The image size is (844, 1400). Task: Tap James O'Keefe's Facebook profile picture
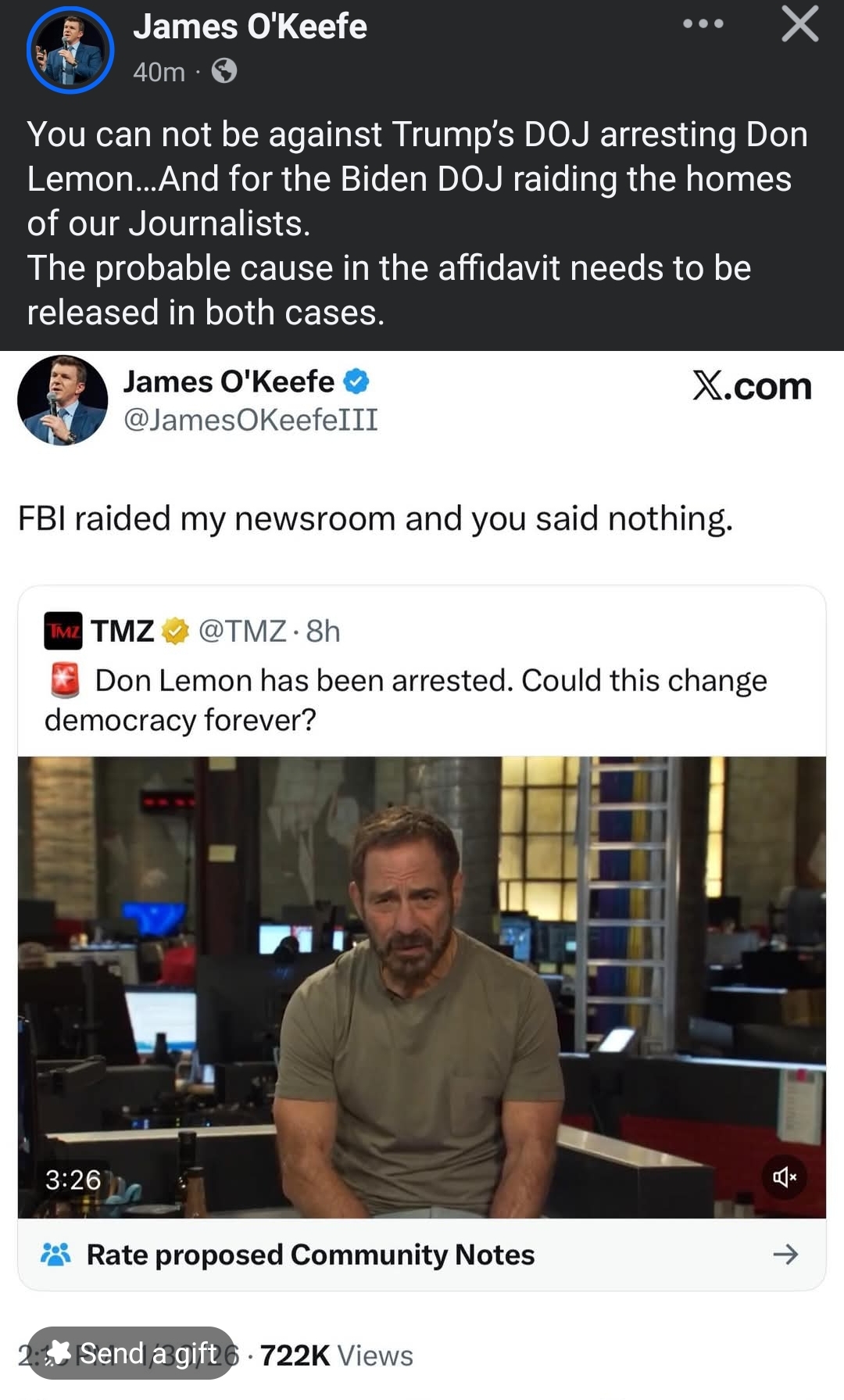click(70, 50)
